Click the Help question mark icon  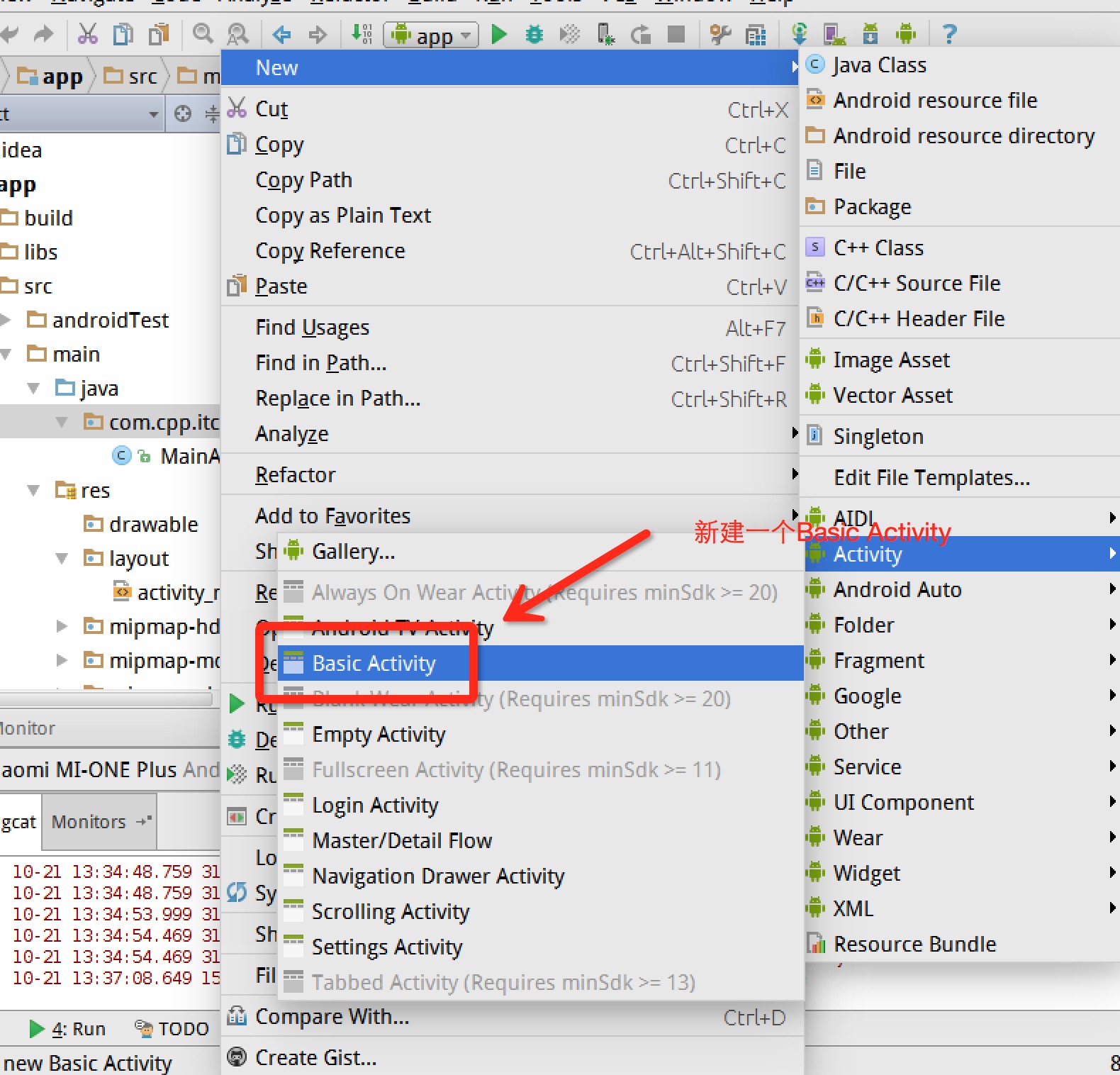[950, 33]
